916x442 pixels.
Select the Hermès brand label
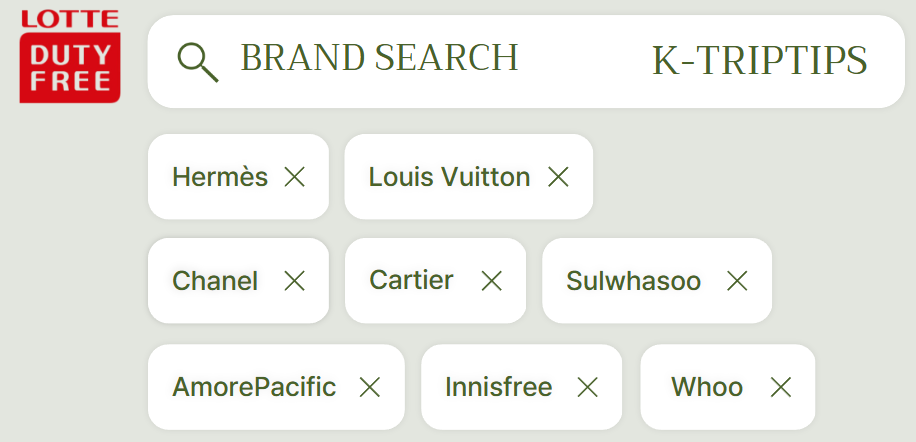tap(220, 177)
